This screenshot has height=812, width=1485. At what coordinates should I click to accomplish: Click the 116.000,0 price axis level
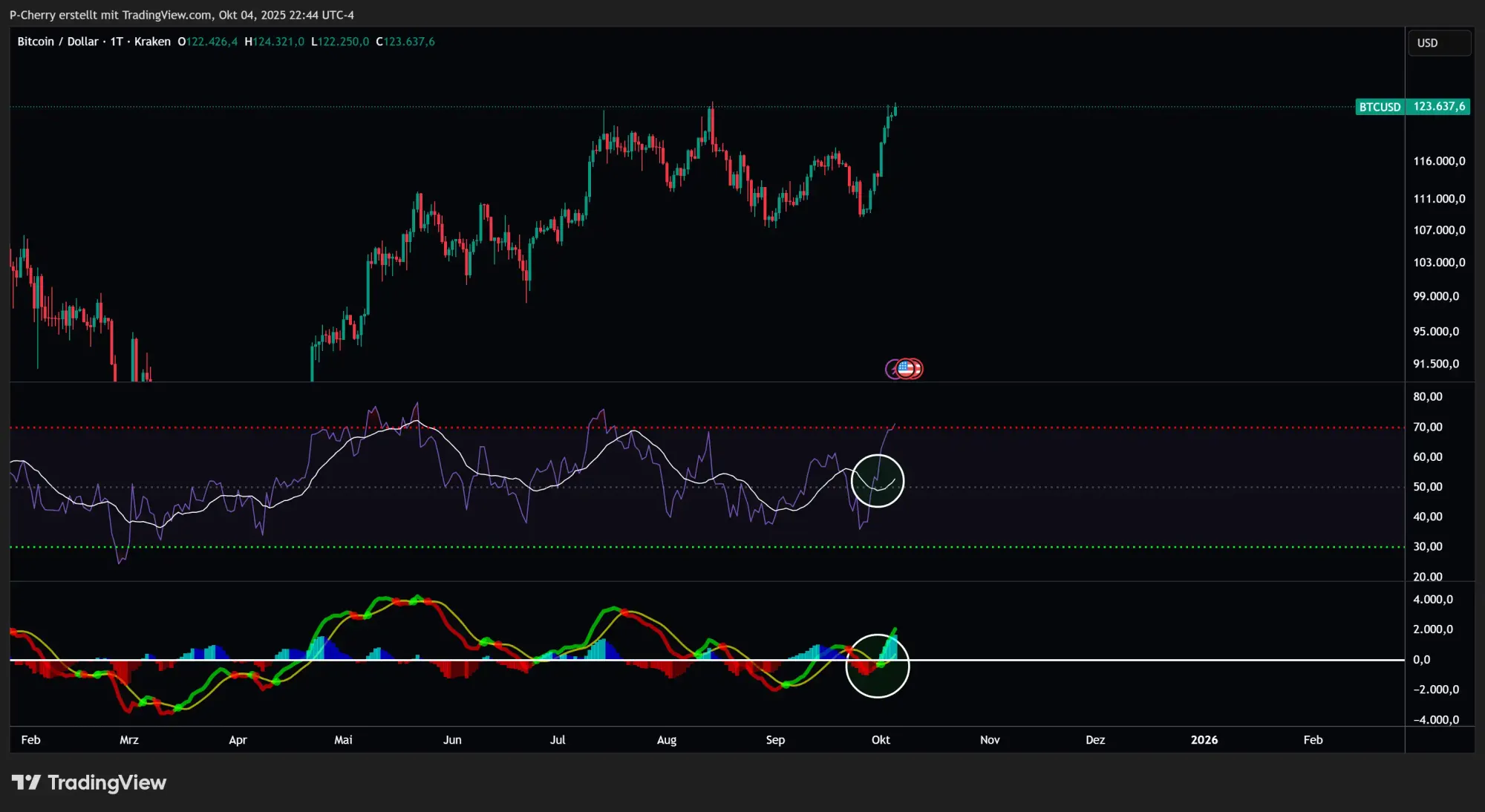(1438, 161)
